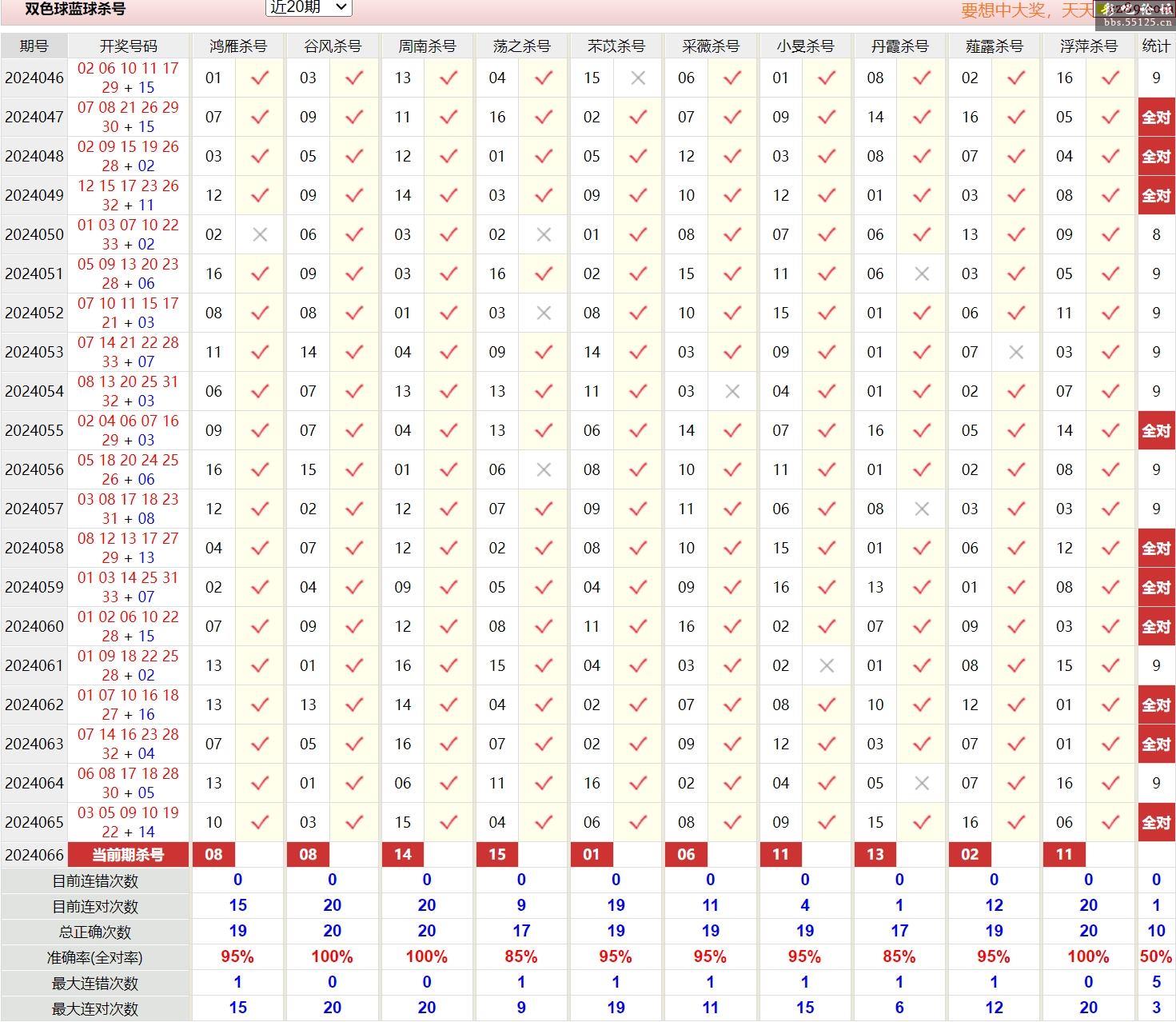Click the 全对 badge for period 2024062
1176x1022 pixels.
(1156, 705)
